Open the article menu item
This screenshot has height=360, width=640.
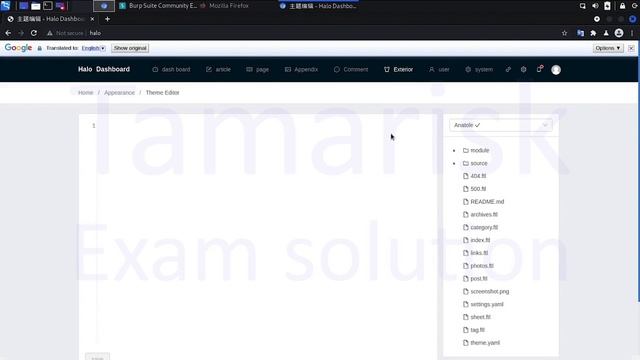tap(218, 69)
